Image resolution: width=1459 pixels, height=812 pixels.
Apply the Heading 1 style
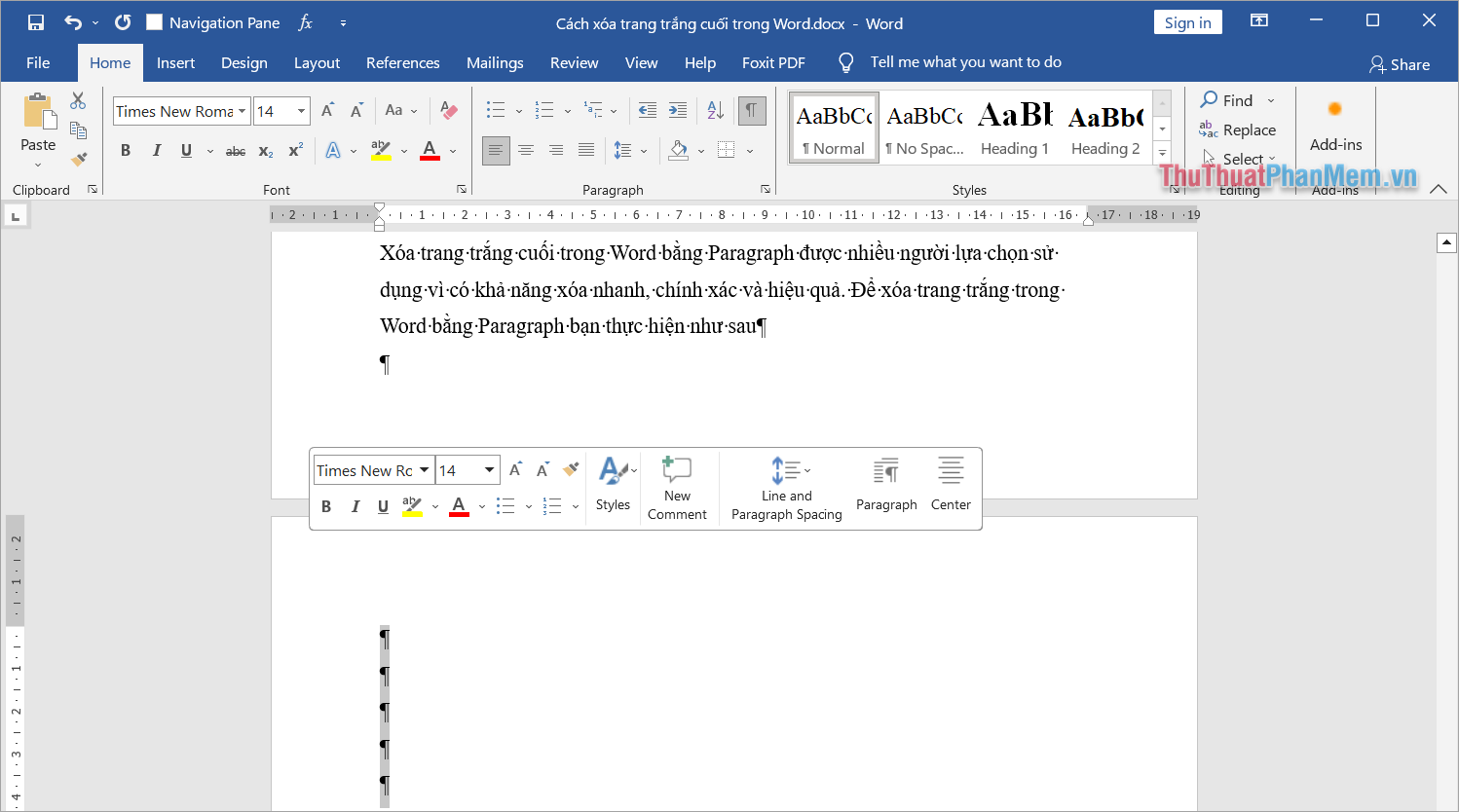click(1015, 127)
